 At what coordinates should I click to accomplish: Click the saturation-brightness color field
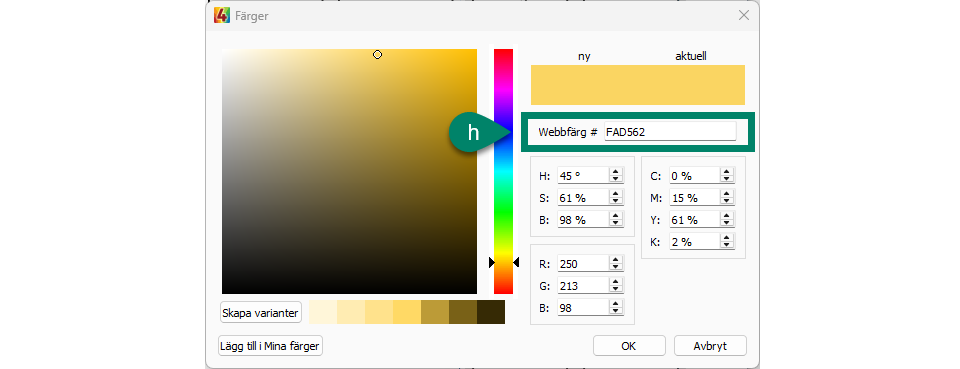pyautogui.click(x=349, y=171)
